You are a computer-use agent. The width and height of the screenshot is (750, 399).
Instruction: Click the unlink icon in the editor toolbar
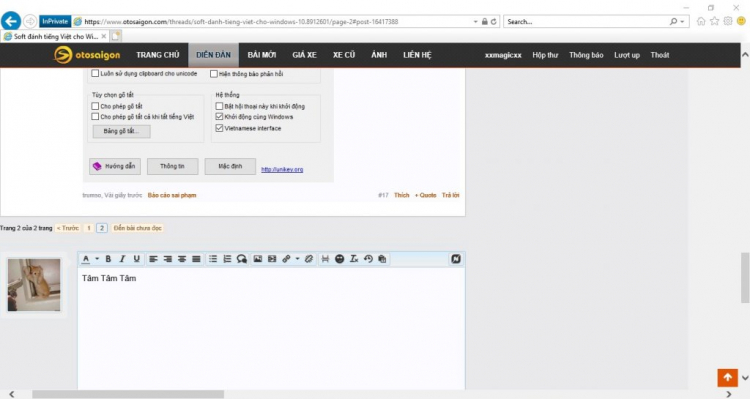click(x=309, y=259)
